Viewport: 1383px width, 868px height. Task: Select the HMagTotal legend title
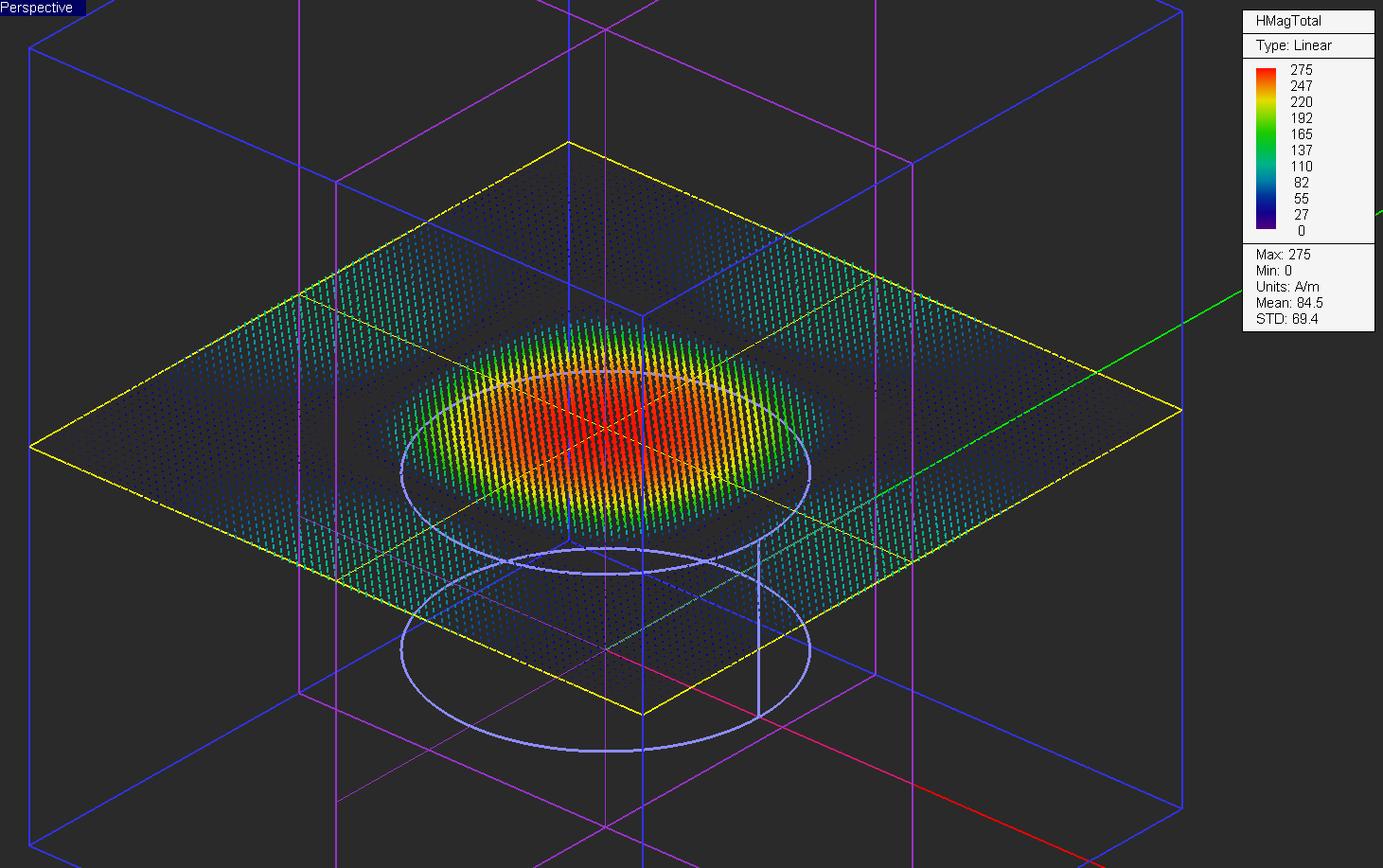point(1288,21)
